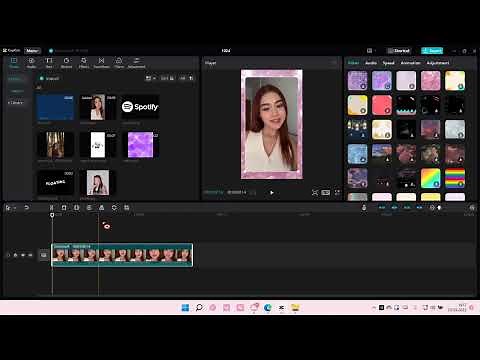Viewport: 480px width, 360px height.
Task: Click the Delete icon in timeline toolbar
Action: tap(64, 208)
